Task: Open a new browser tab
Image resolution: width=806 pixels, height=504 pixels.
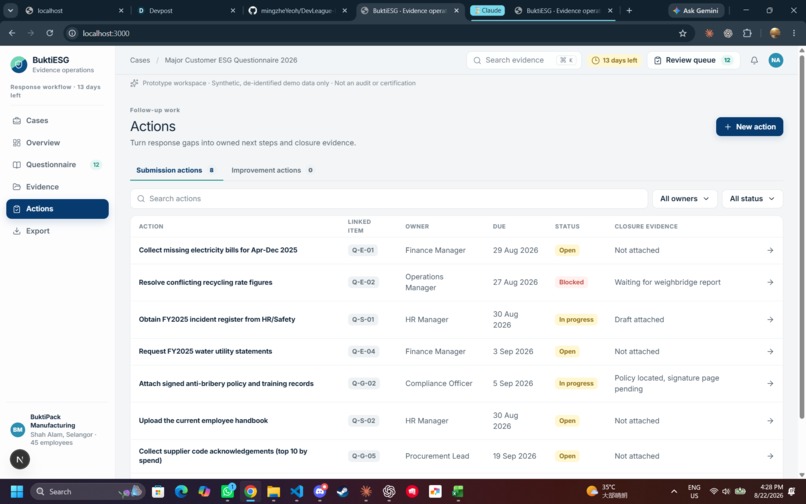Action: [x=629, y=10]
